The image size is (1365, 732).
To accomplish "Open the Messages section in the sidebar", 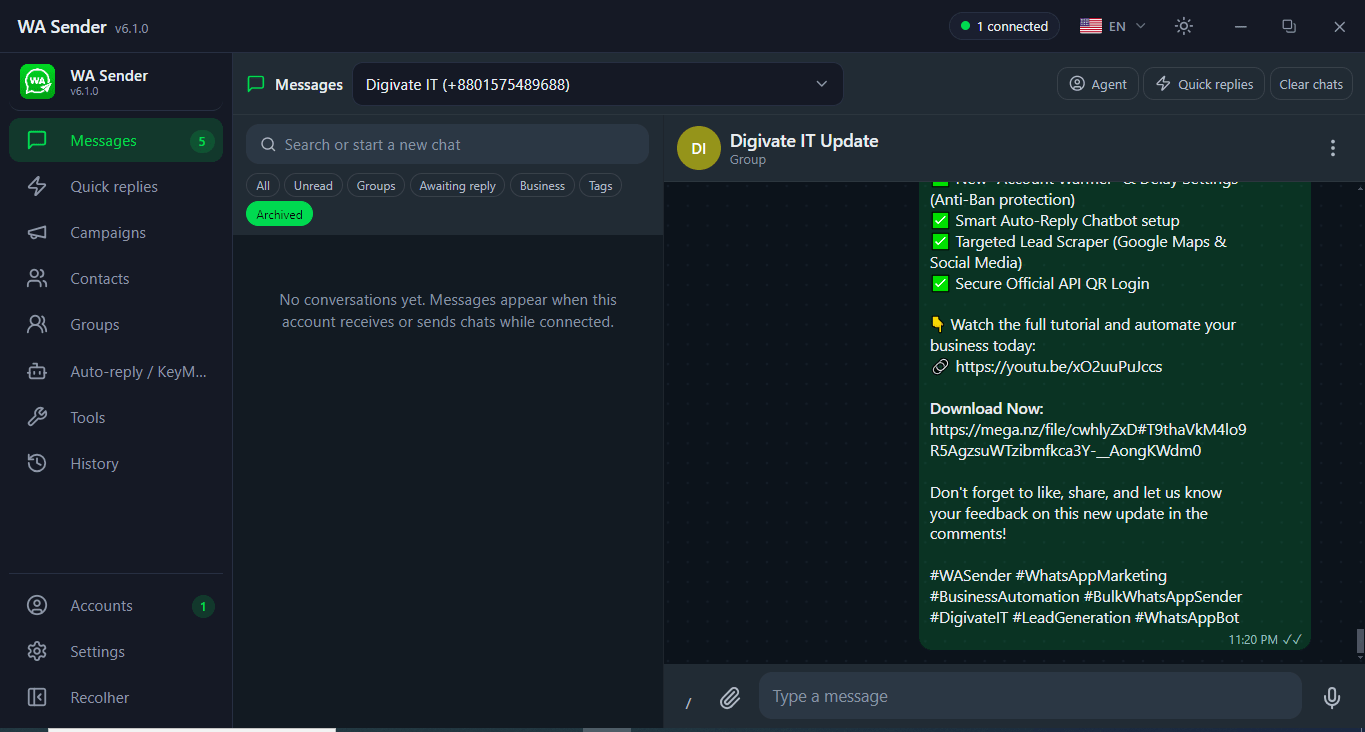I will tap(116, 141).
